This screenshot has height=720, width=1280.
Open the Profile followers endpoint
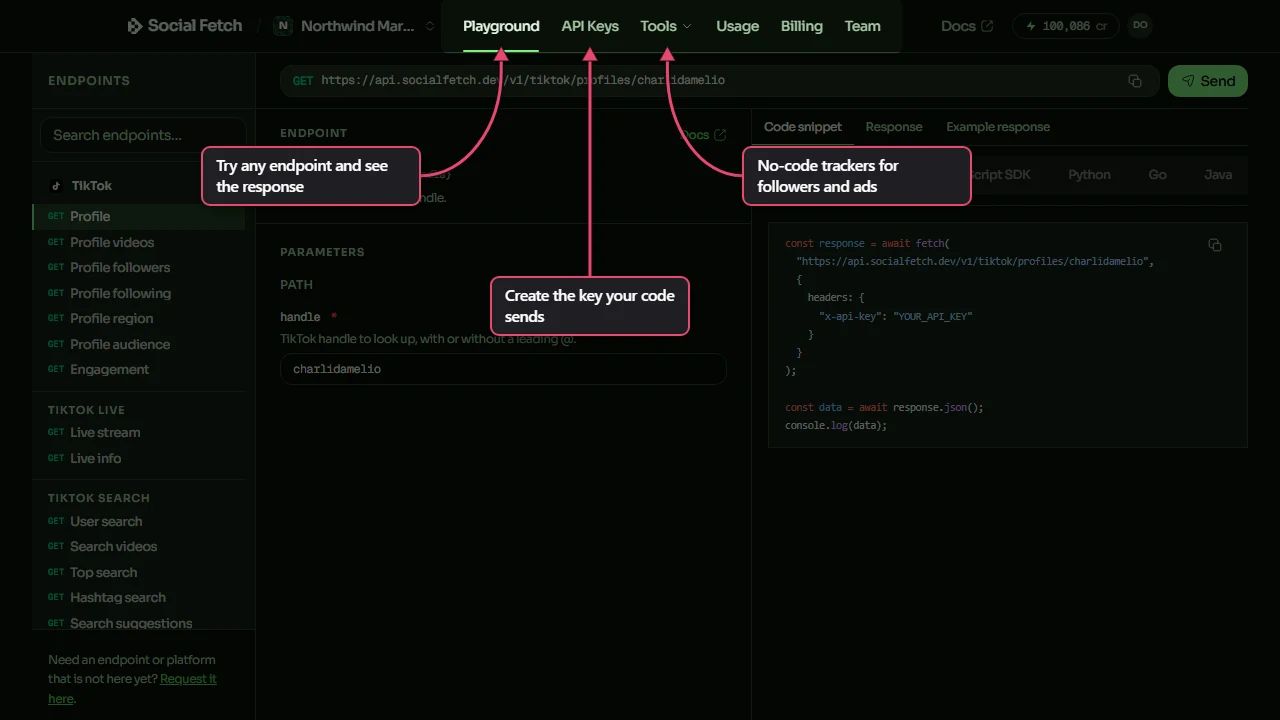[139, 267]
